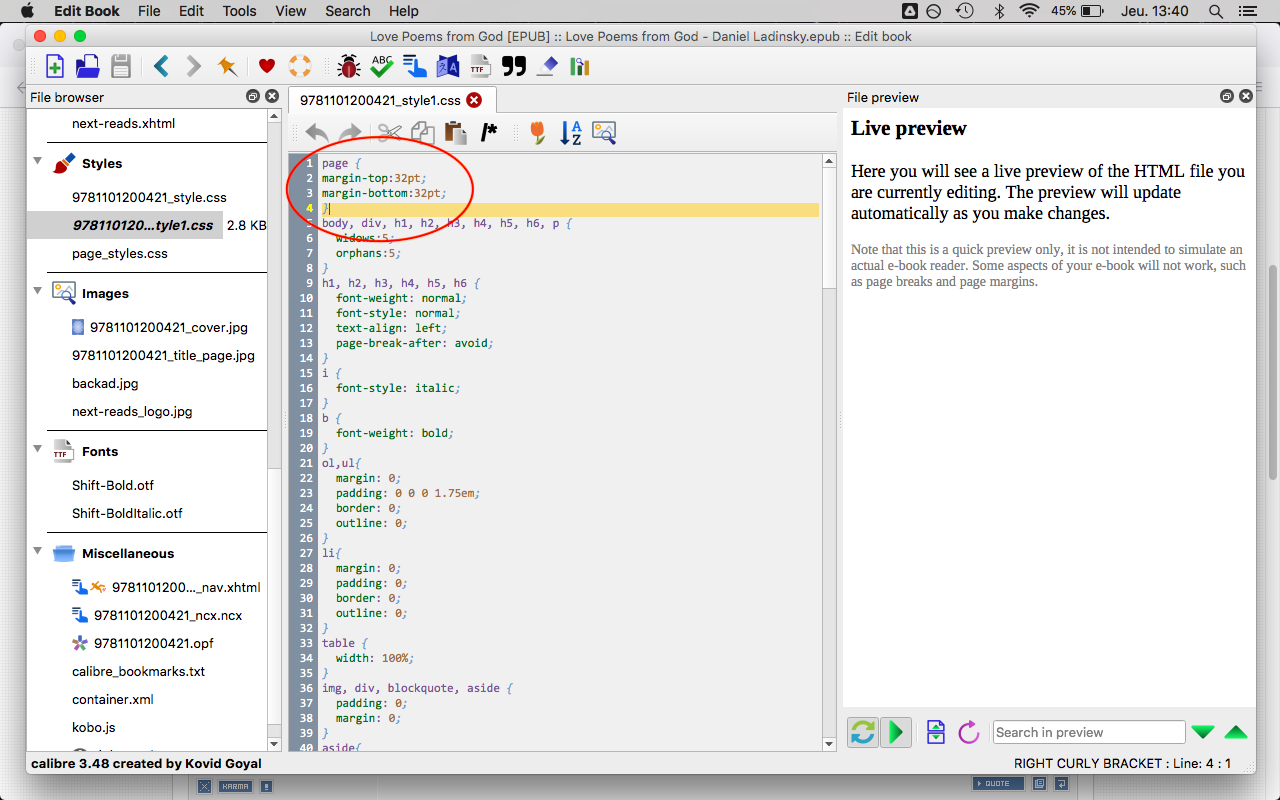Redo the edit with the right curved arrow
The image size is (1280, 800).
pyautogui.click(x=350, y=132)
